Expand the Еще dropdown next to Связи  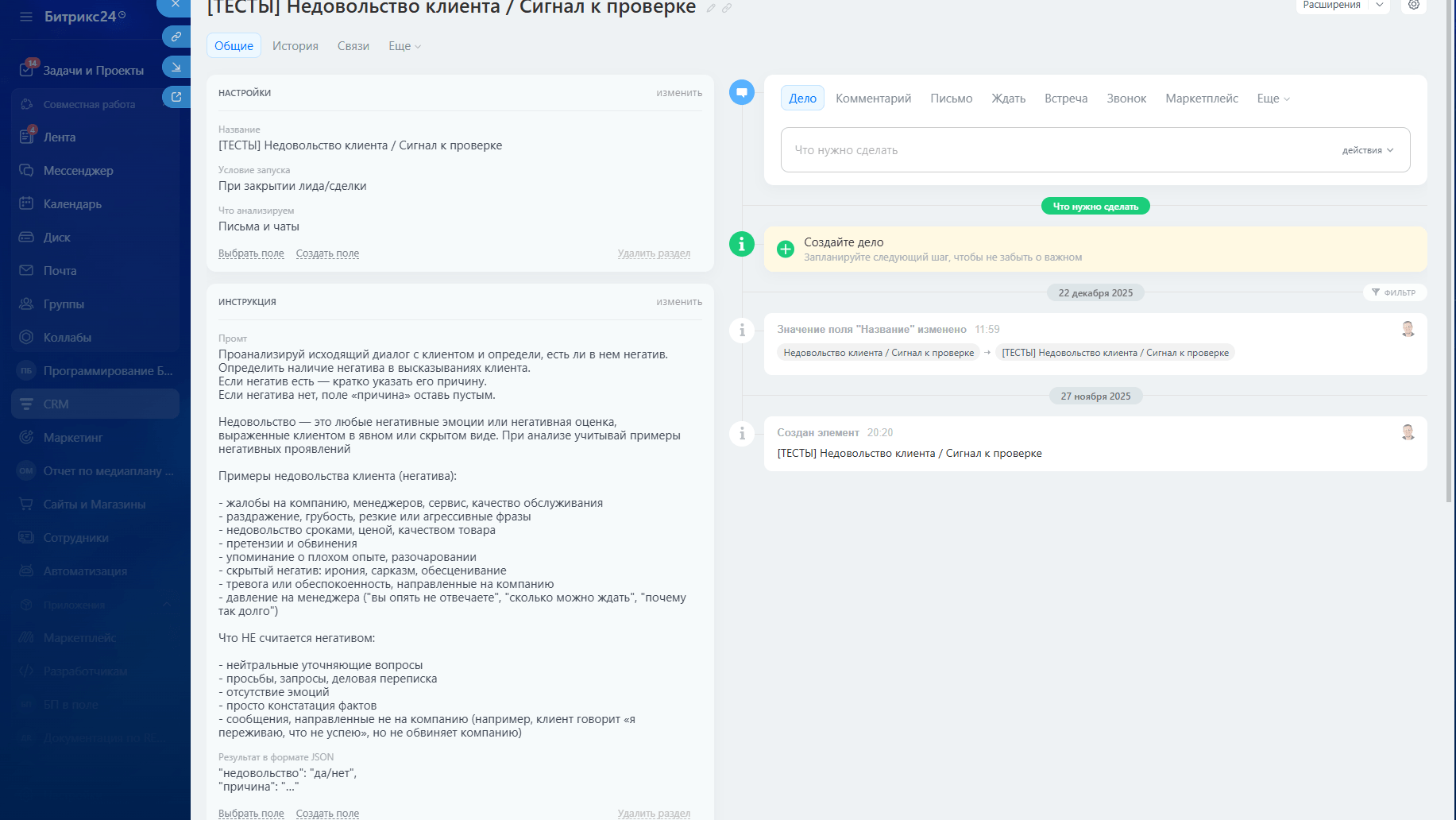click(x=404, y=46)
